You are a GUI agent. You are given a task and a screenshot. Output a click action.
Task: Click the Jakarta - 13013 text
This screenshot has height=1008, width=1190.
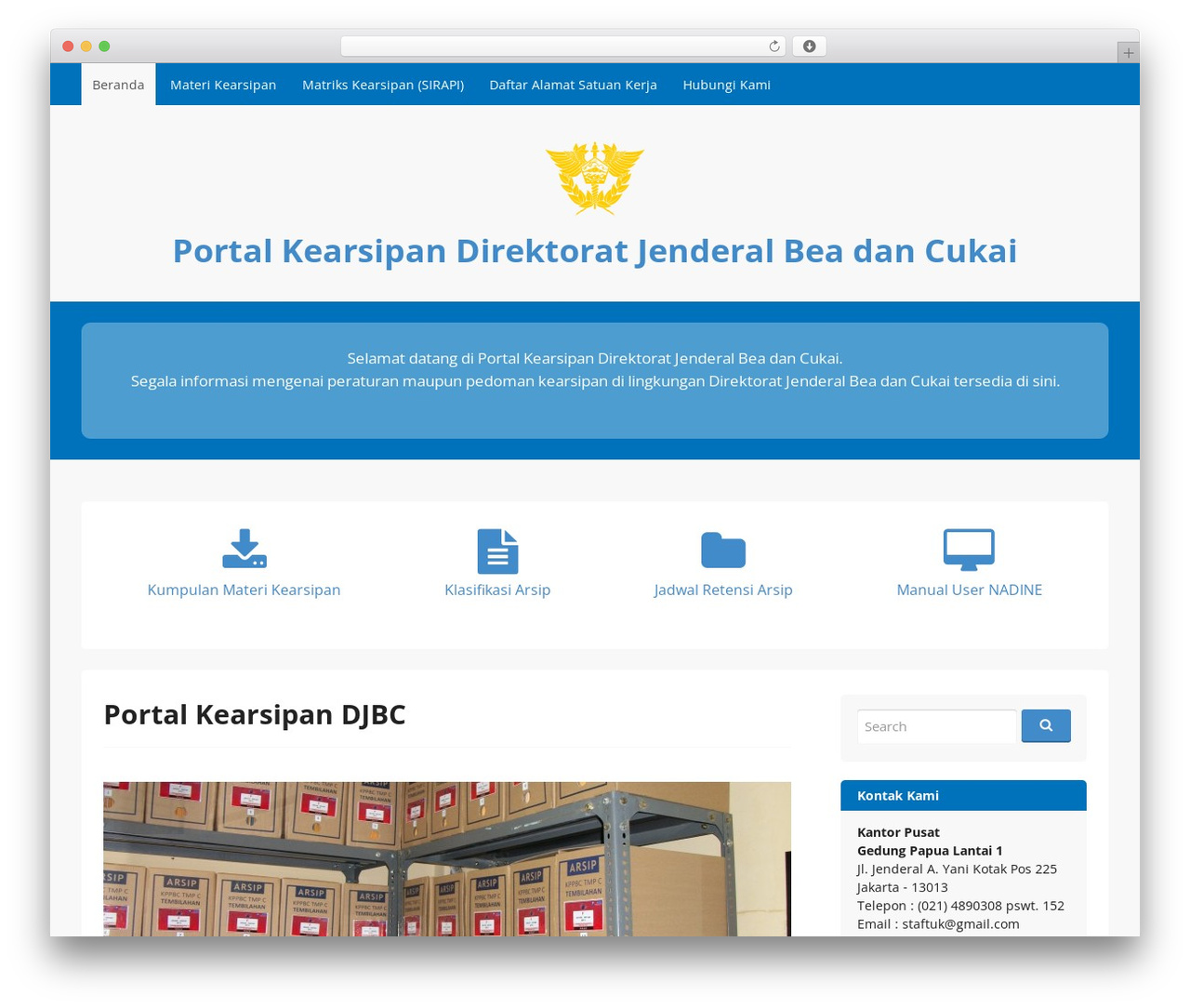click(903, 887)
